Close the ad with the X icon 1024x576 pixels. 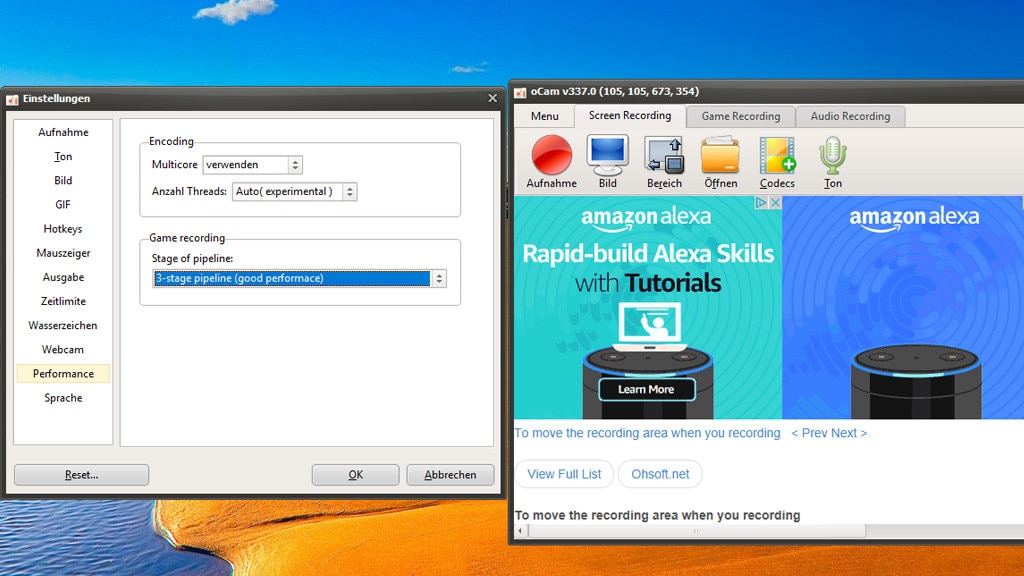click(775, 202)
